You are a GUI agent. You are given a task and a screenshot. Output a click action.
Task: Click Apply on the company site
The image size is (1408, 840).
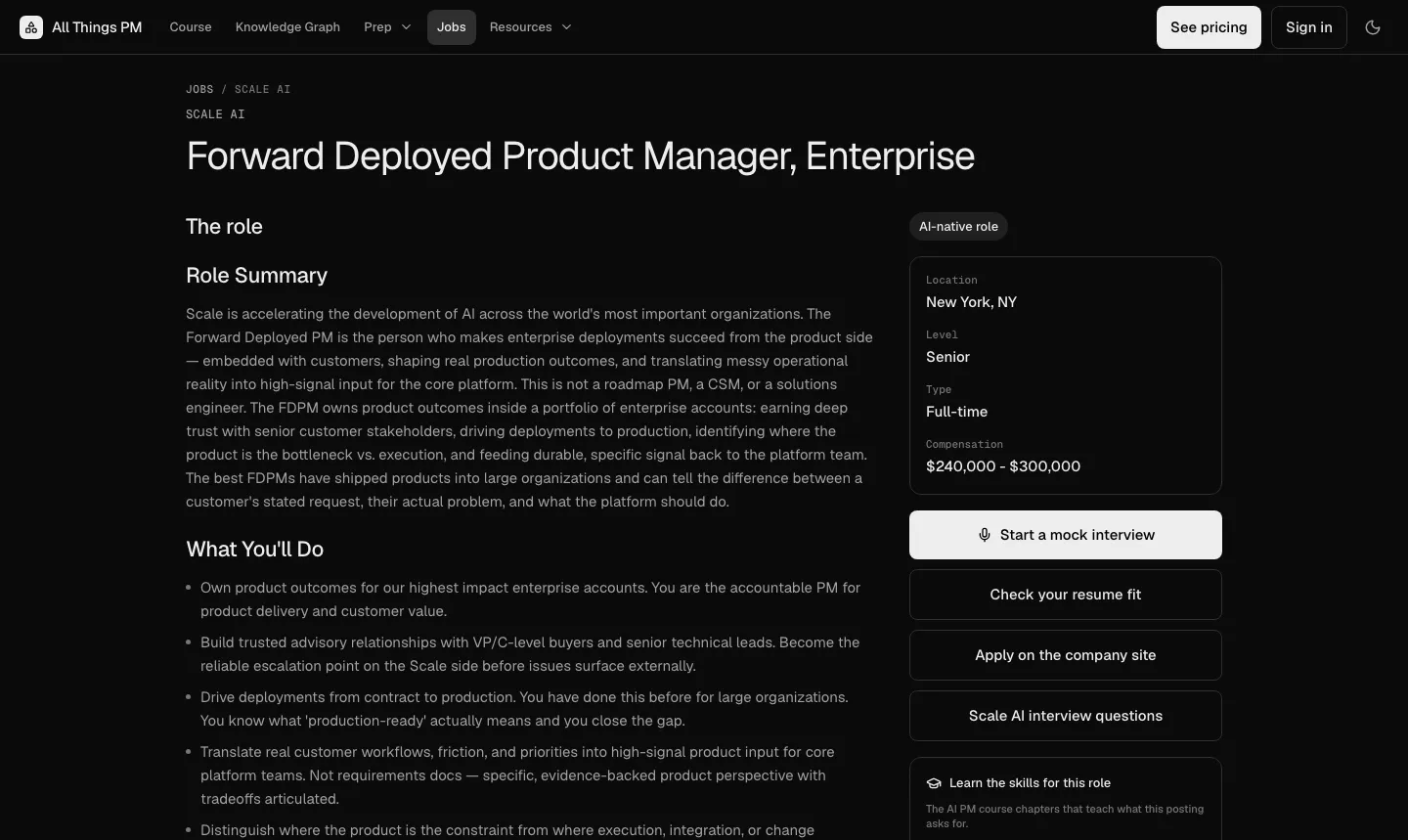(1066, 655)
